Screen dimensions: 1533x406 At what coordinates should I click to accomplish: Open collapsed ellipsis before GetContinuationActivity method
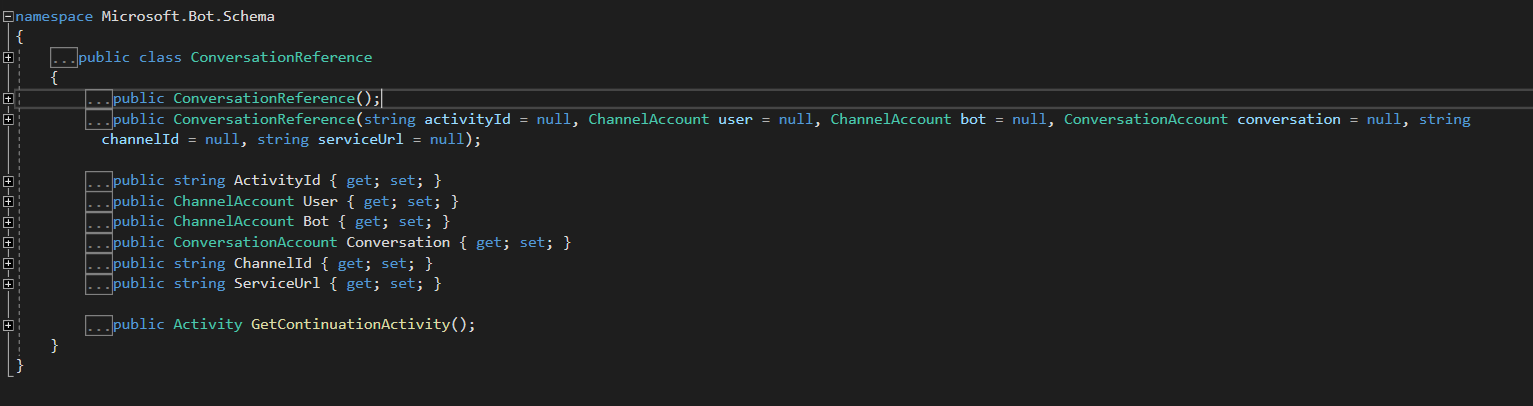tap(99, 325)
